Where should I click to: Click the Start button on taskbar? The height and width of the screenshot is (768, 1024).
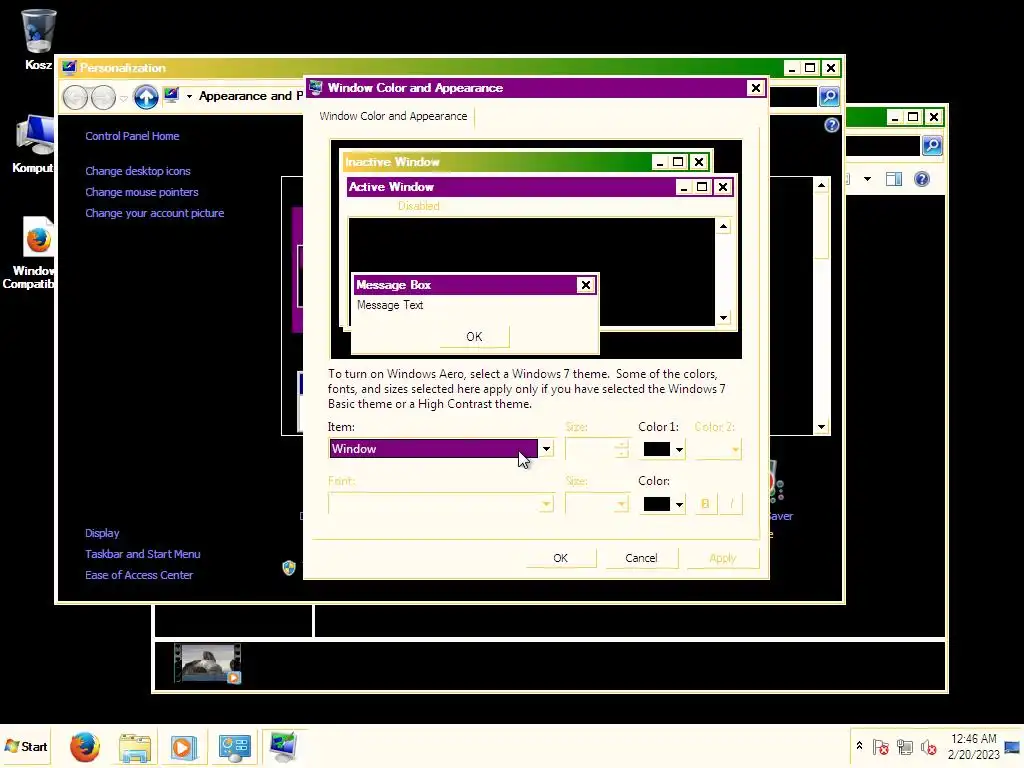(x=26, y=746)
